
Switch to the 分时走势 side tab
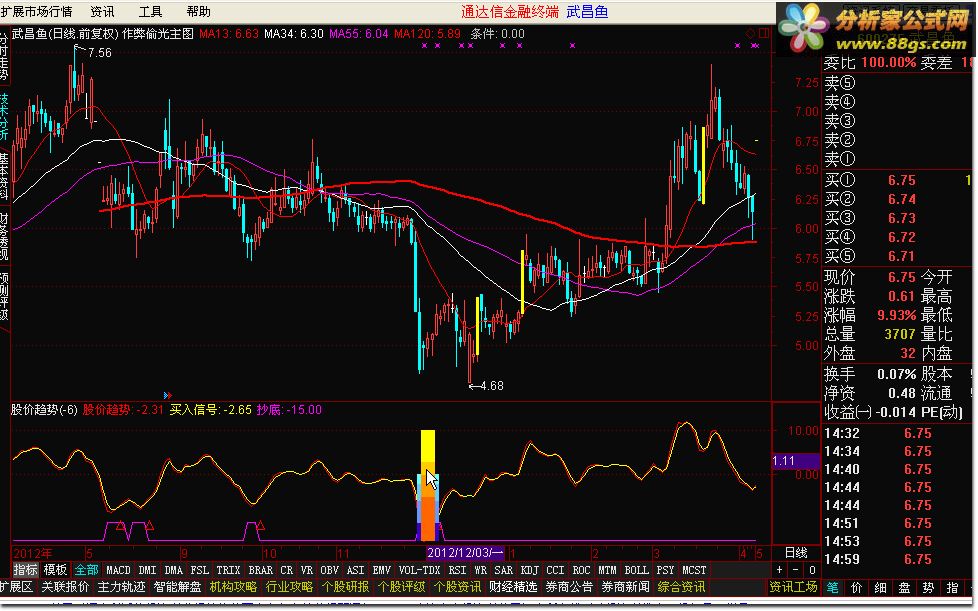(4, 55)
